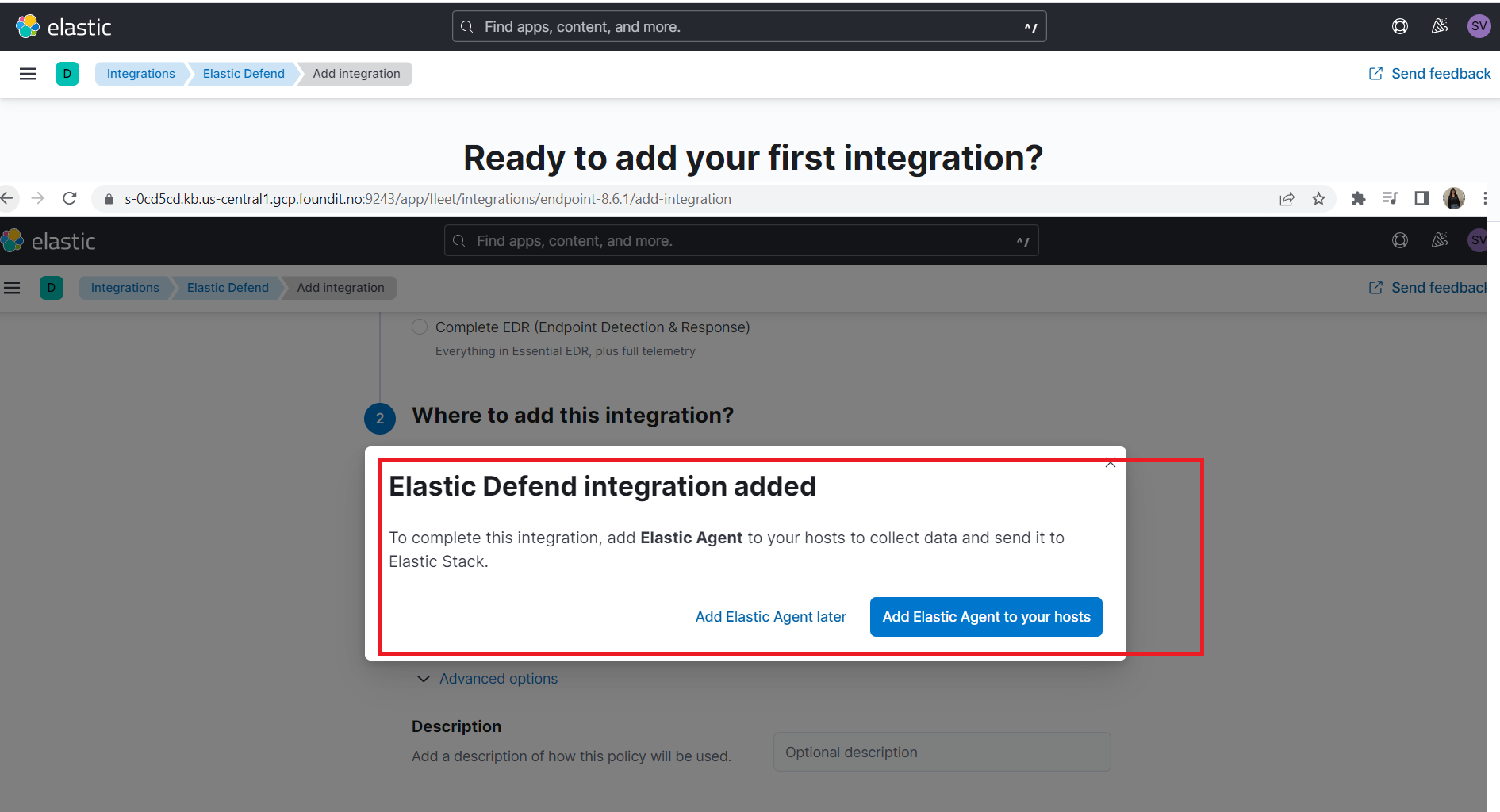The image size is (1500, 812).
Task: Close the Elastic Defend integration added dialog
Action: [x=1111, y=464]
